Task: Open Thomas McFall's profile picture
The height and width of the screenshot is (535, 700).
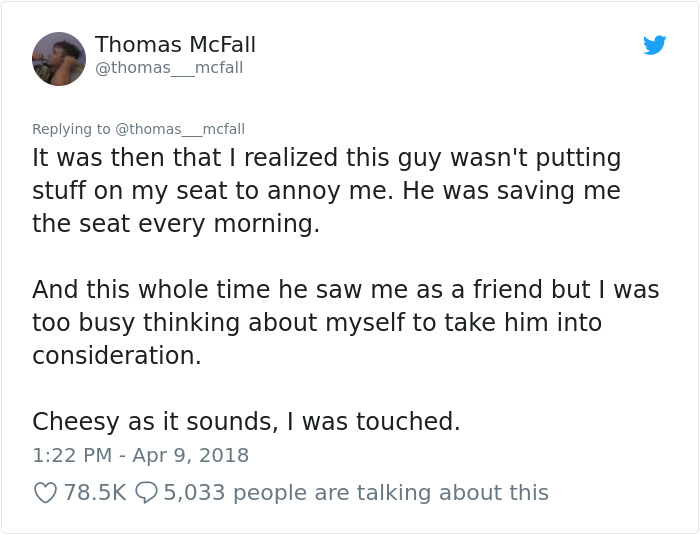Action: point(59,59)
